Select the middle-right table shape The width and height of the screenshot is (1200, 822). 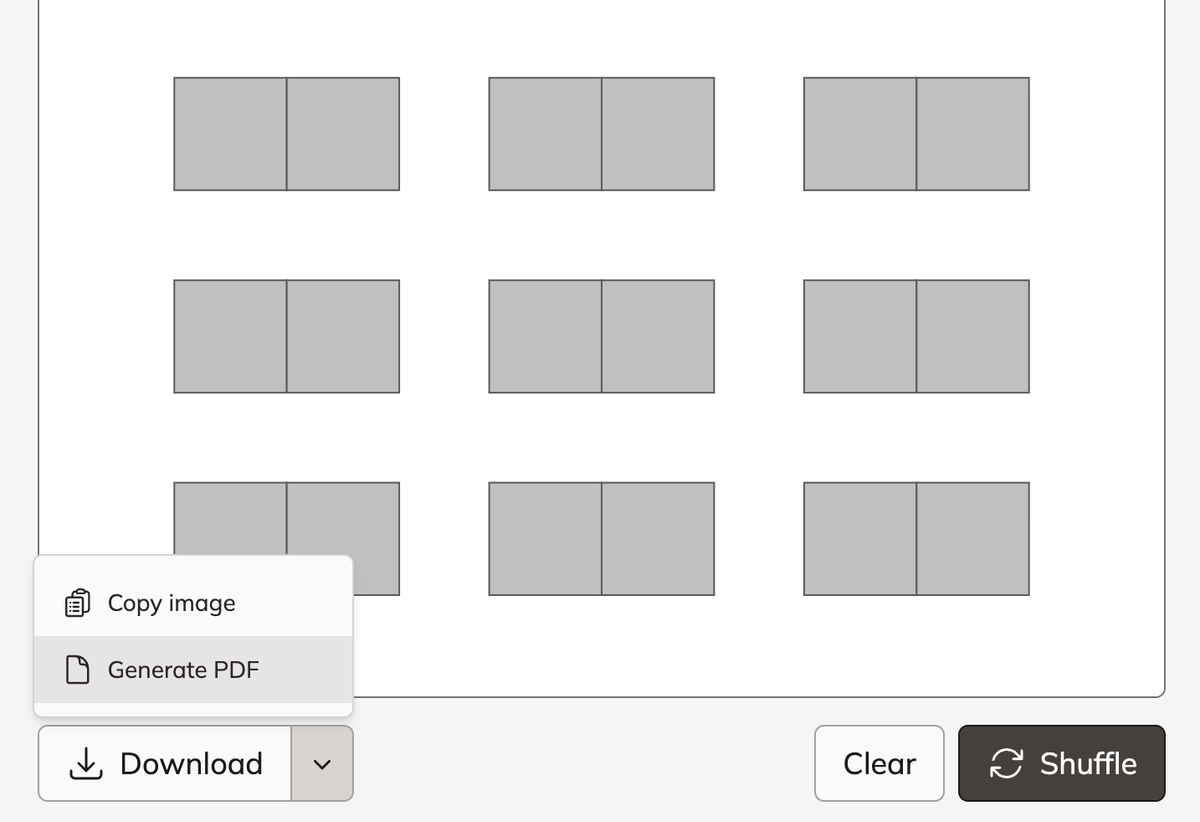pyautogui.click(x=916, y=336)
